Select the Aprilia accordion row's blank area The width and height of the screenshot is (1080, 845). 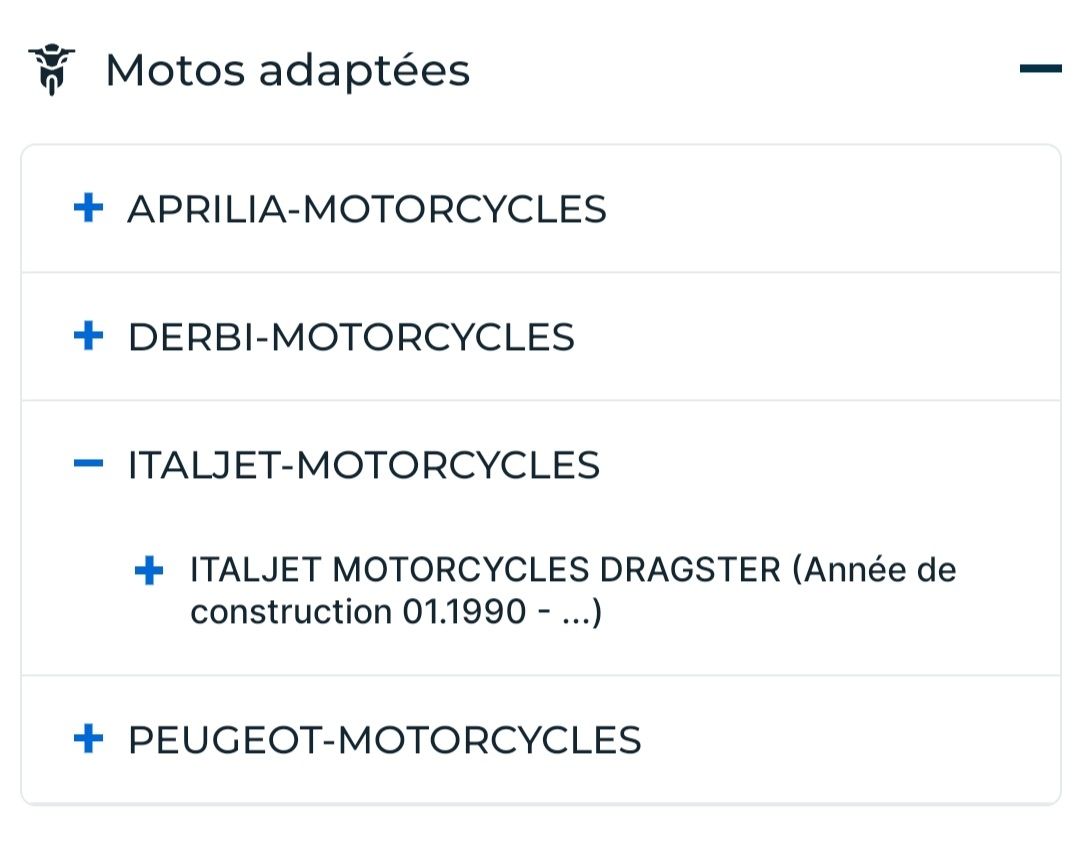830,209
